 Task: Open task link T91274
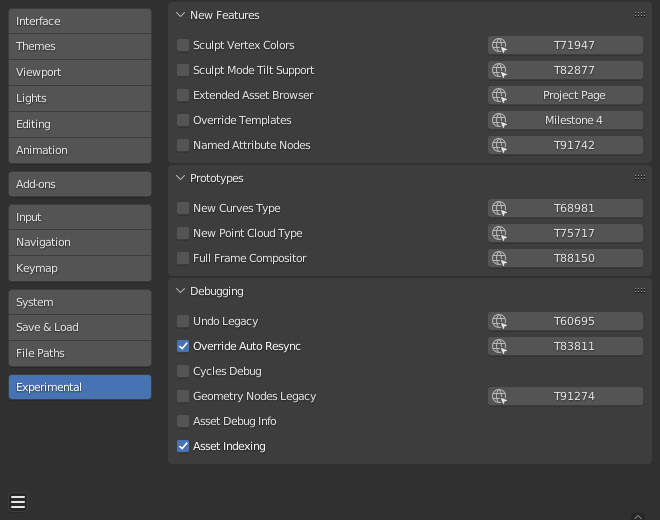point(565,396)
